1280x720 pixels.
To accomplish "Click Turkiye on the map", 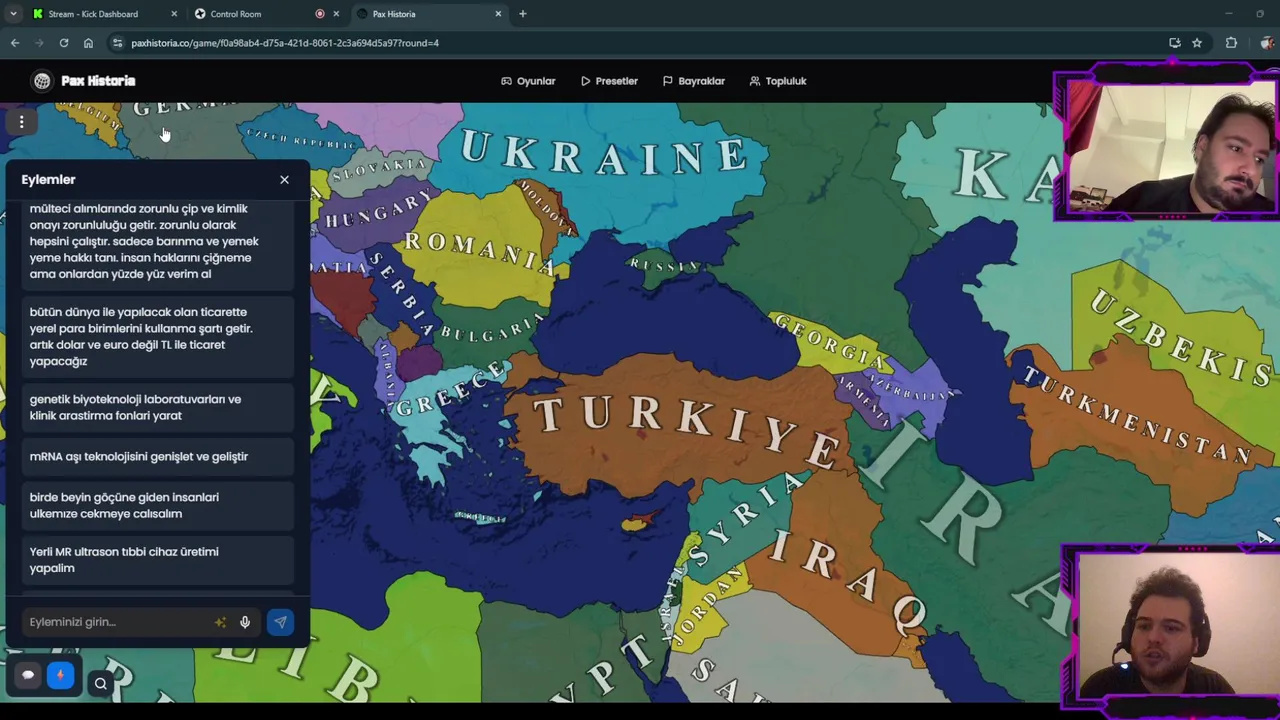I will (684, 430).
